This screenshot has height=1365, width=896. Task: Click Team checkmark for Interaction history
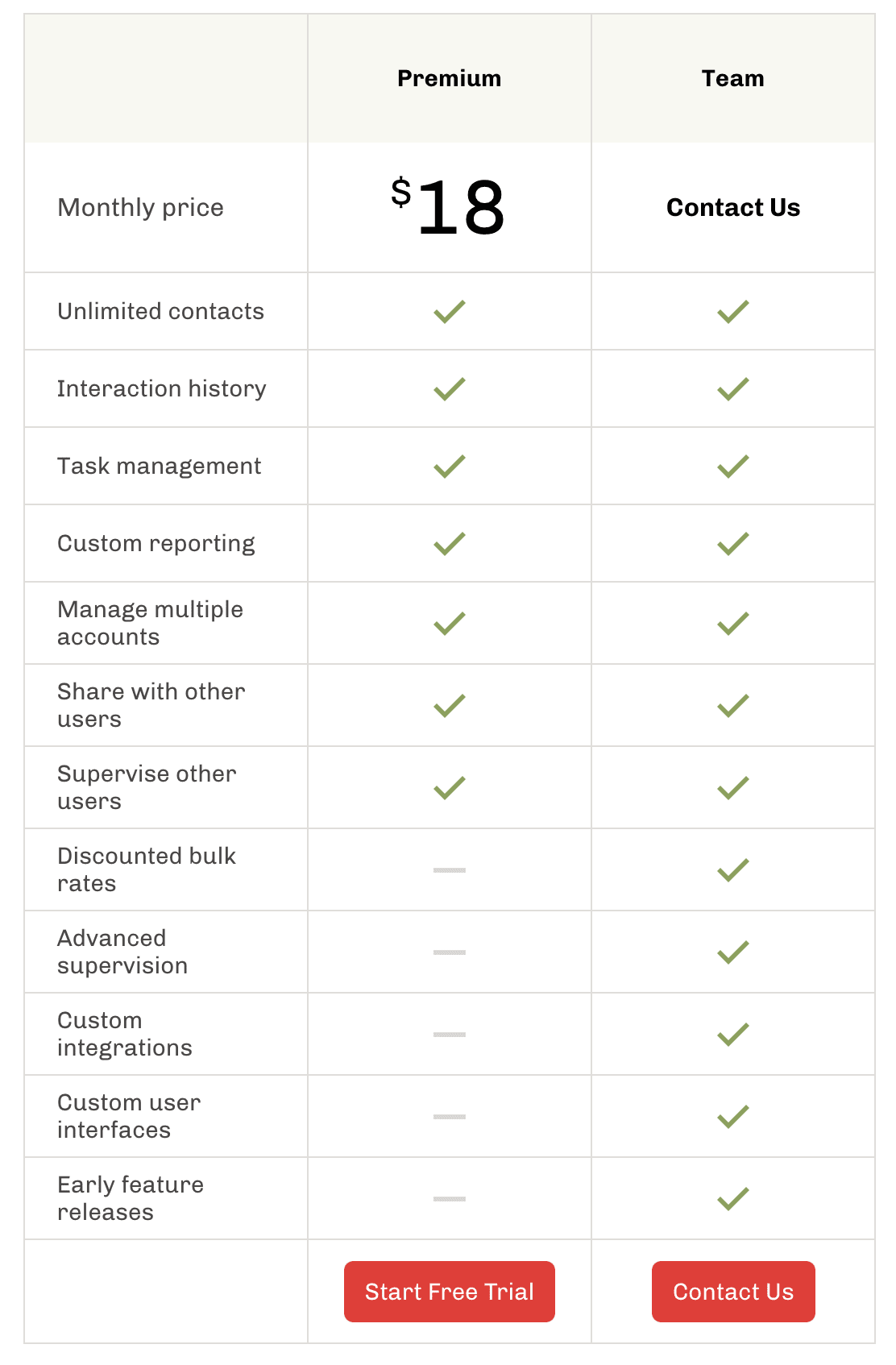point(732,388)
